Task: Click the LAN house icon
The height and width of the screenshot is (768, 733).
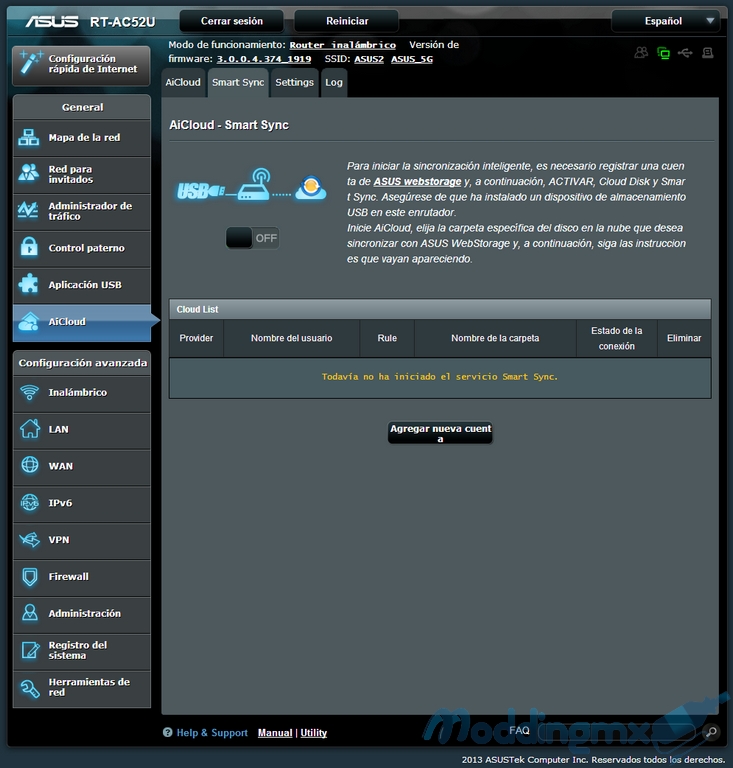Action: (29, 429)
